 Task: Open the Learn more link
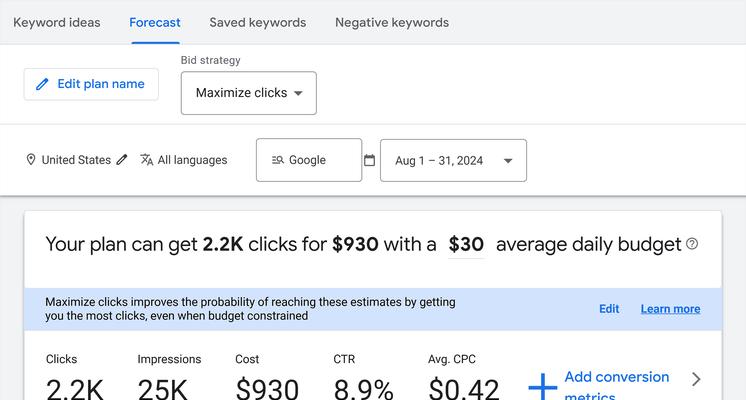[x=670, y=309]
